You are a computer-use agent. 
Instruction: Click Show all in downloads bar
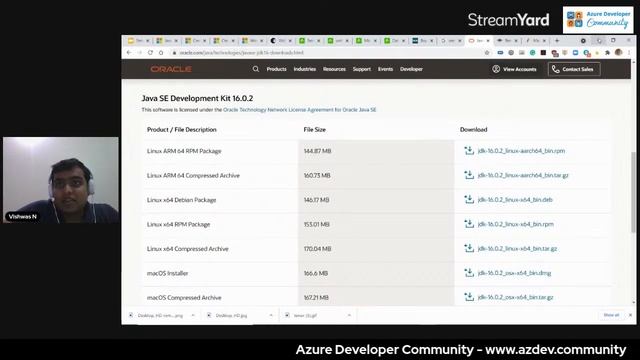[611, 315]
